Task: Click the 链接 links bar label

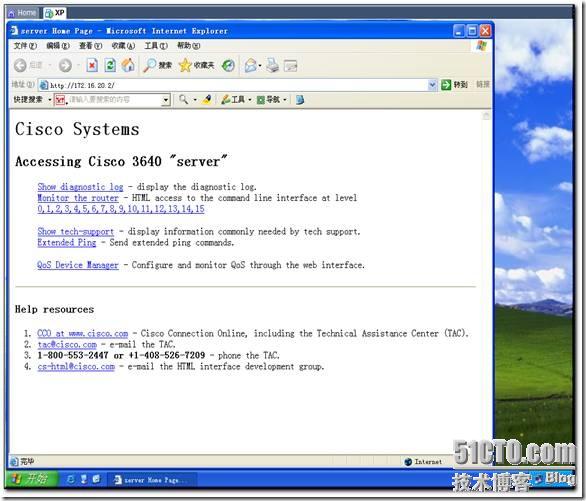Action: point(482,85)
